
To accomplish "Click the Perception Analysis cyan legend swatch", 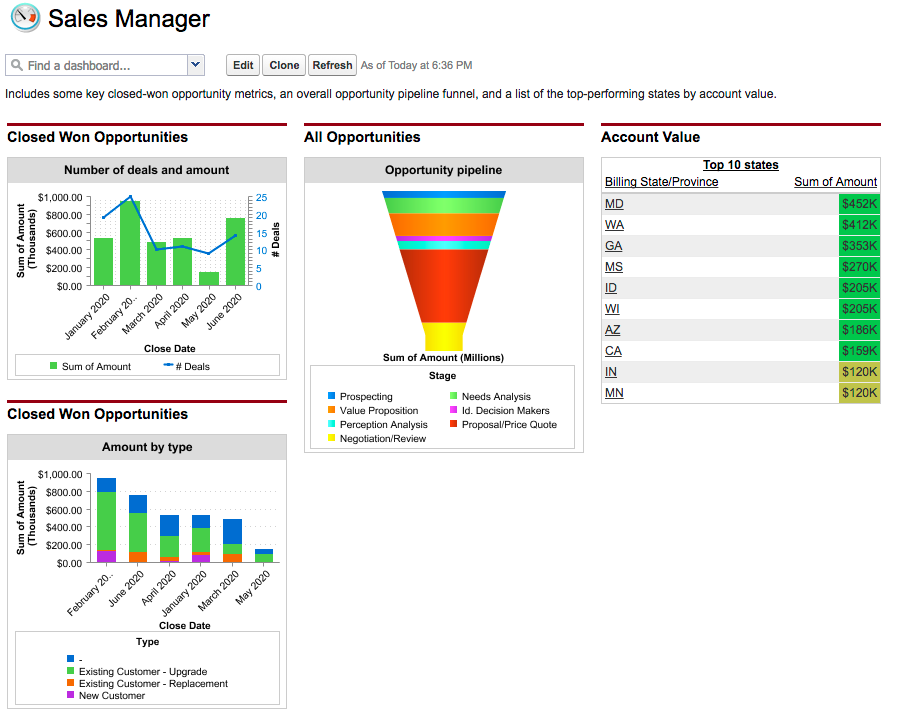I will tap(331, 424).
